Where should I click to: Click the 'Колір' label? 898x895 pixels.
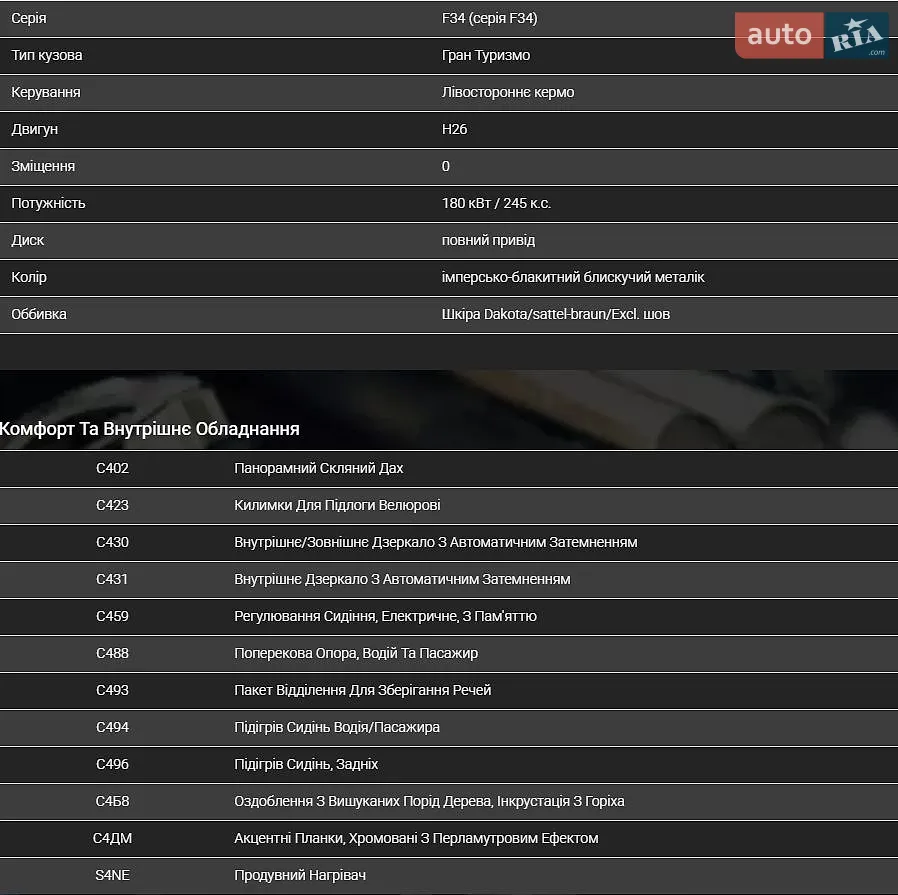point(29,277)
